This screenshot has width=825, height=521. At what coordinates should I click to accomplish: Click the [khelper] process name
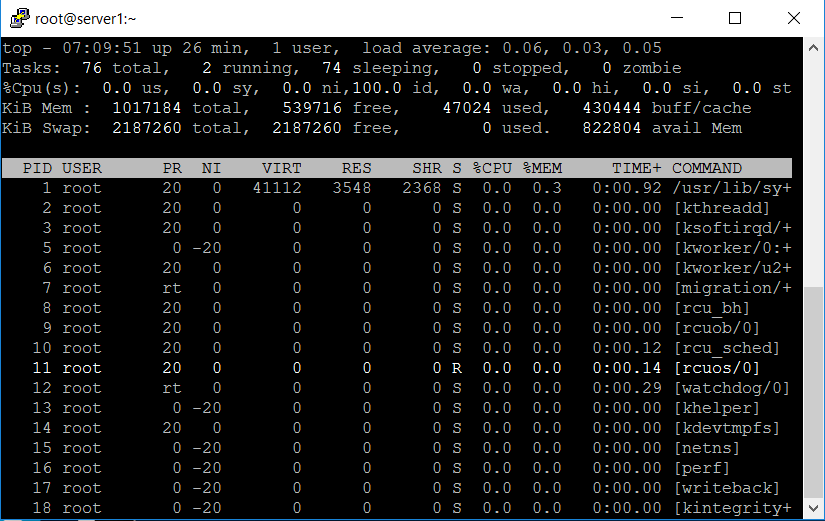(717, 408)
